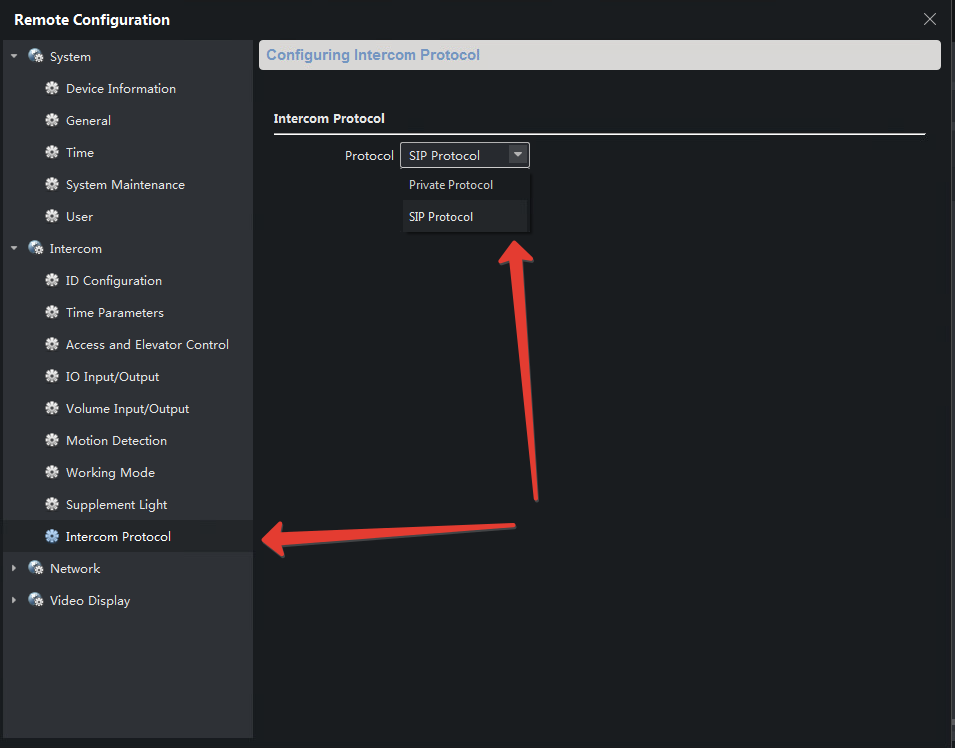Expand the Video Display section

(14, 601)
